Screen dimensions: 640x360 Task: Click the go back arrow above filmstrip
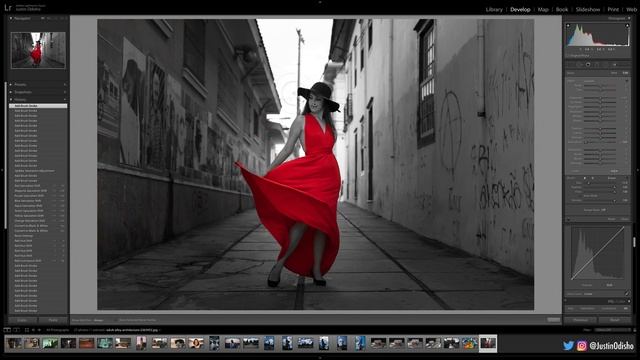click(33, 330)
